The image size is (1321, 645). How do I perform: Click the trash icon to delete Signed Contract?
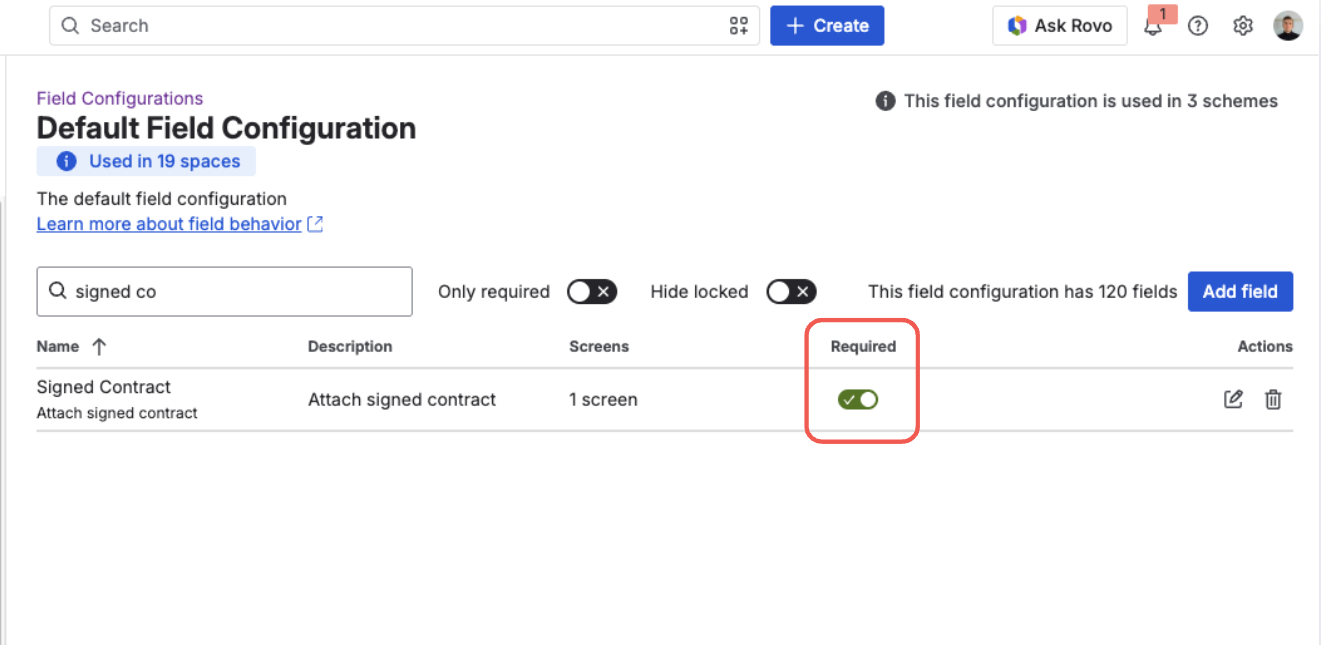(x=1273, y=399)
